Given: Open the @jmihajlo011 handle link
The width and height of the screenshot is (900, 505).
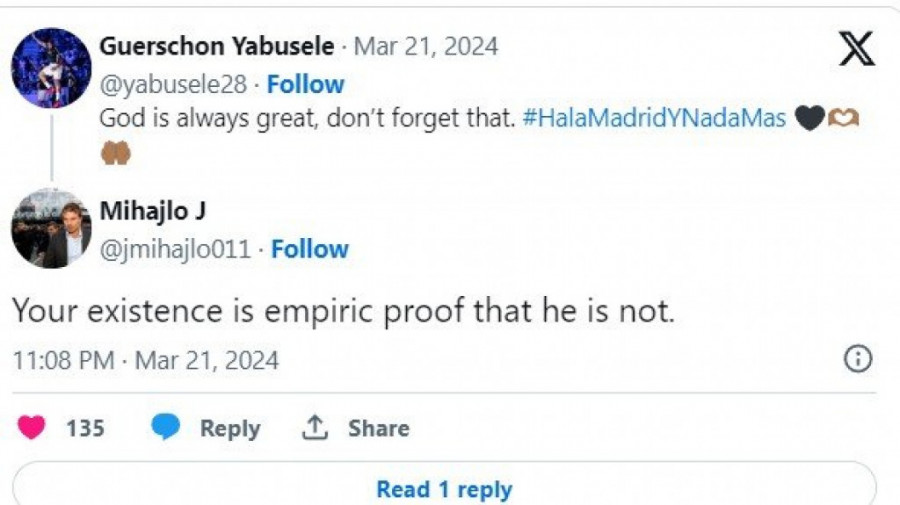Looking at the screenshot, I should [175, 249].
